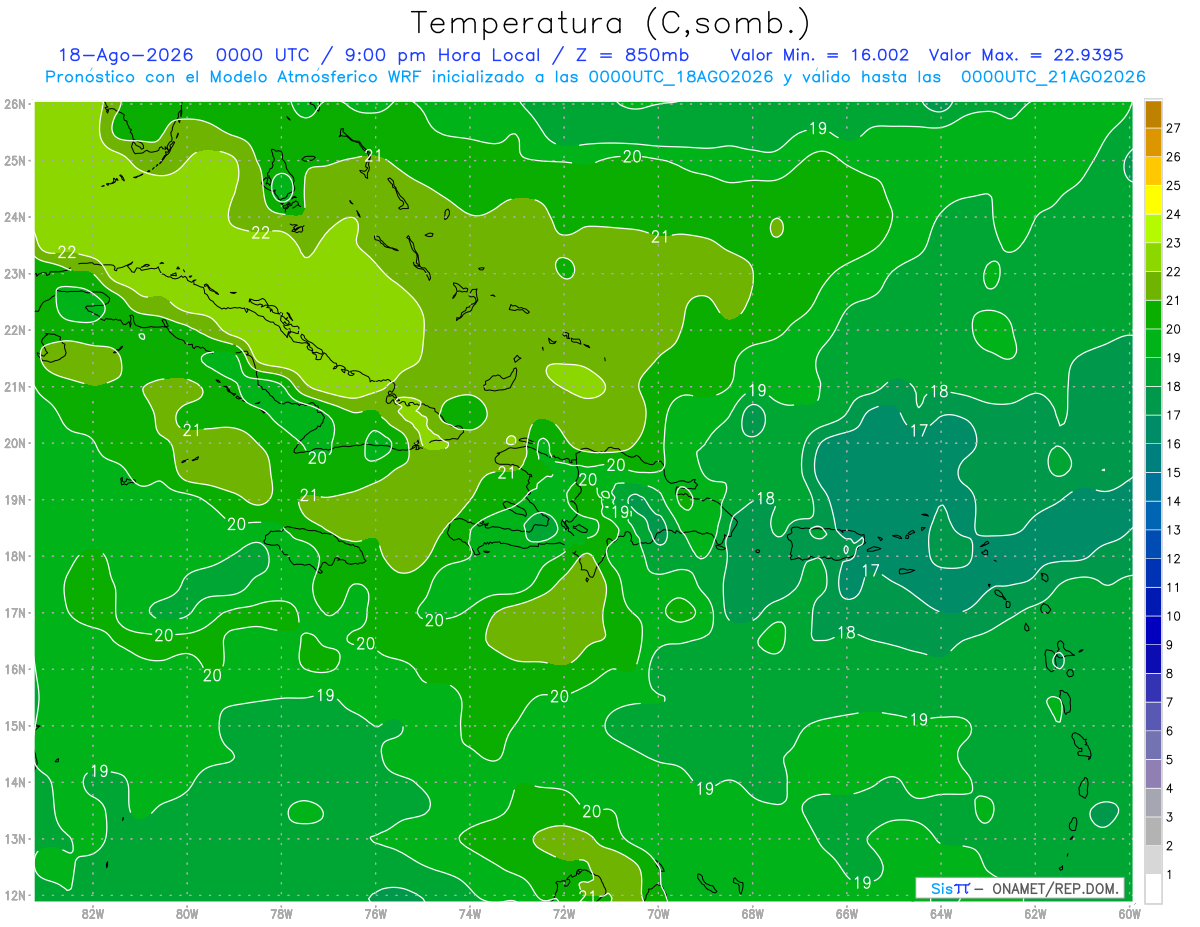Click the legend scale label '5'
The image size is (1200, 927).
click(1169, 760)
